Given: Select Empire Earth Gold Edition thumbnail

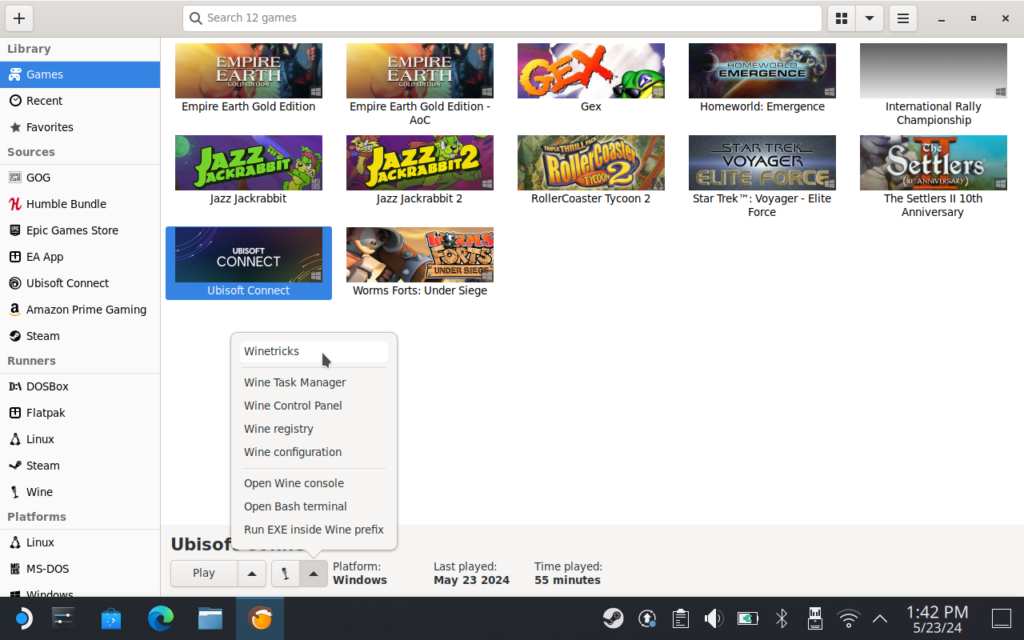Looking at the screenshot, I should point(248,71).
